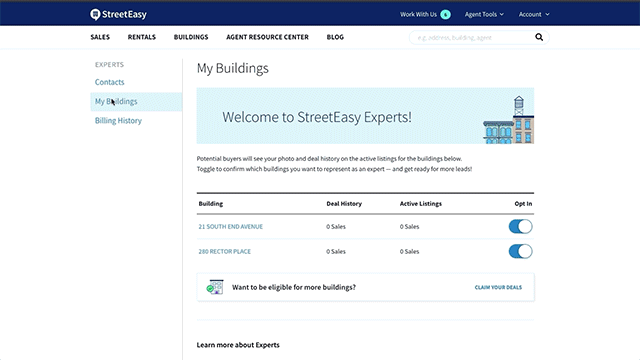Click the search magnifier icon
The image size is (640, 360).
539,37
